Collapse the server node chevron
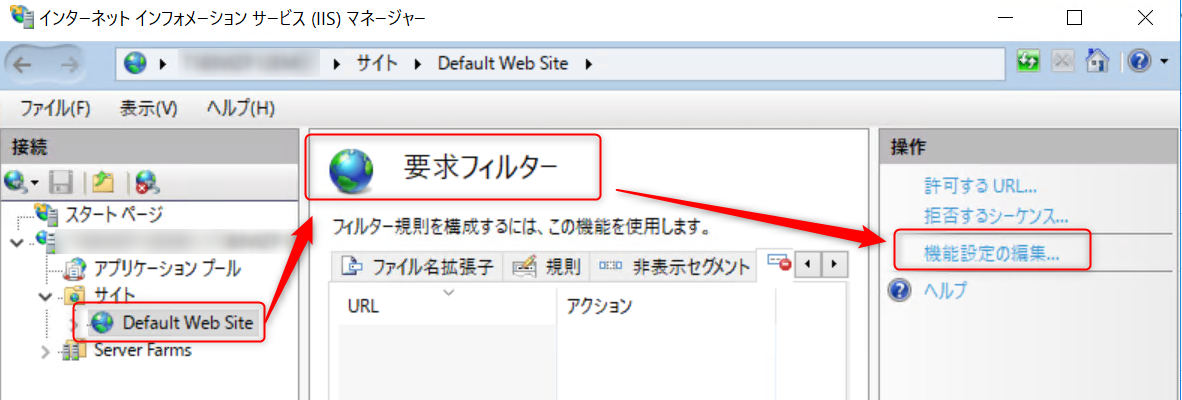Viewport: 1182px width, 400px height. (17, 241)
